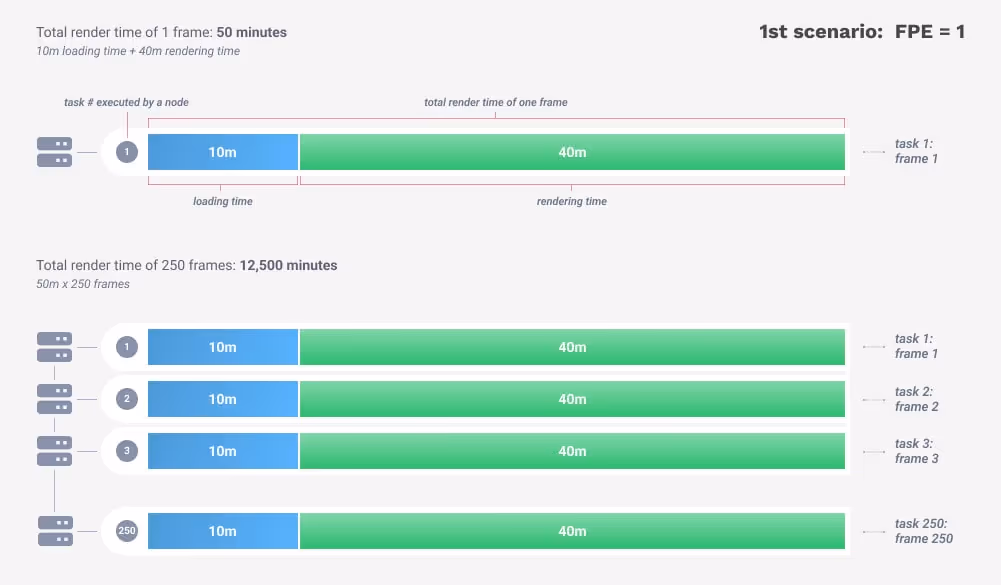The image size is (1001, 585).
Task: Click the green 40m bar of task 3
Action: pyautogui.click(x=572, y=451)
